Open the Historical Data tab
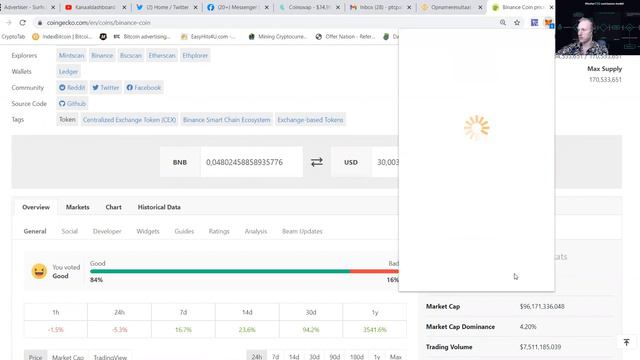 tap(159, 207)
